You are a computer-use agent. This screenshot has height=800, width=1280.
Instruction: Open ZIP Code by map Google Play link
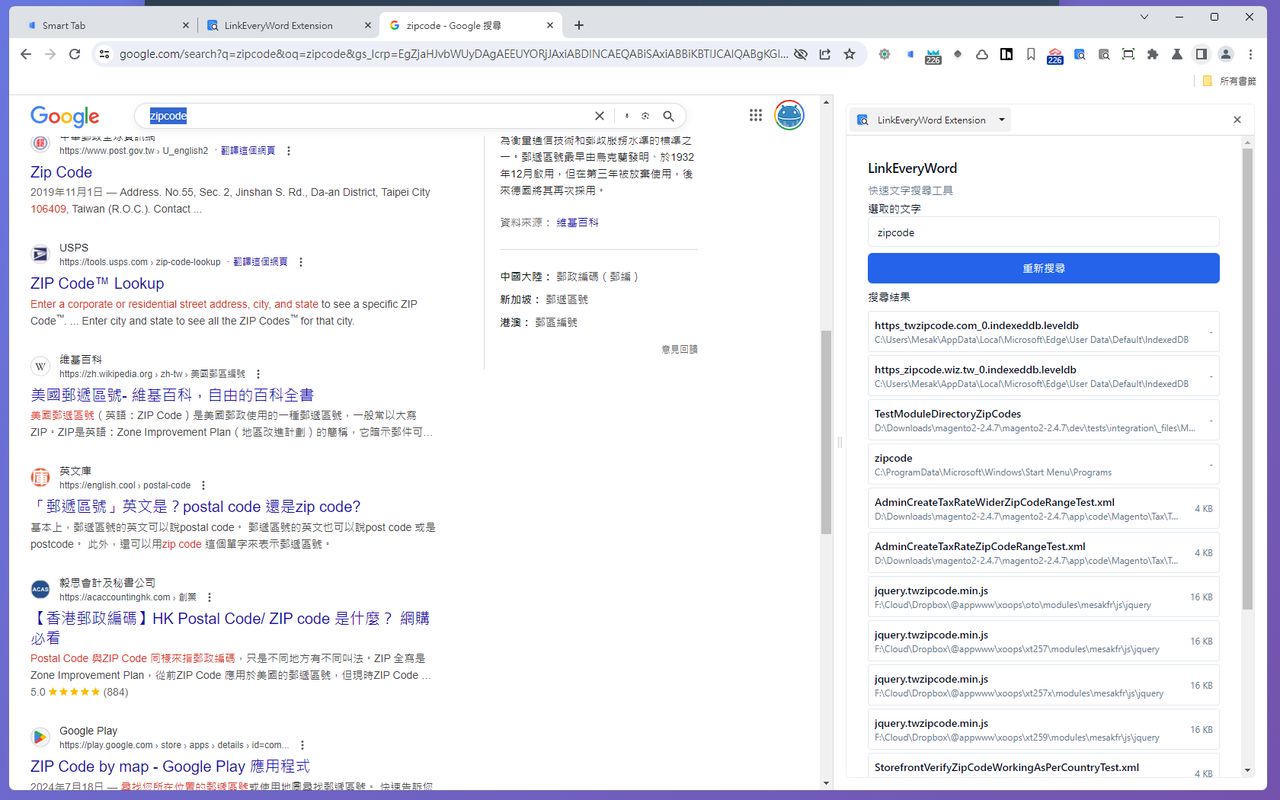tap(170, 766)
